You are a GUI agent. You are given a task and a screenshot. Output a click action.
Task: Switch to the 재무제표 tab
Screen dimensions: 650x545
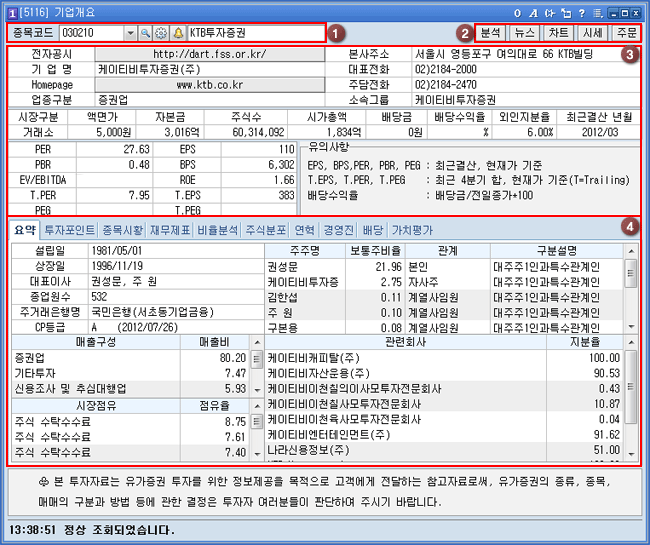tap(172, 230)
